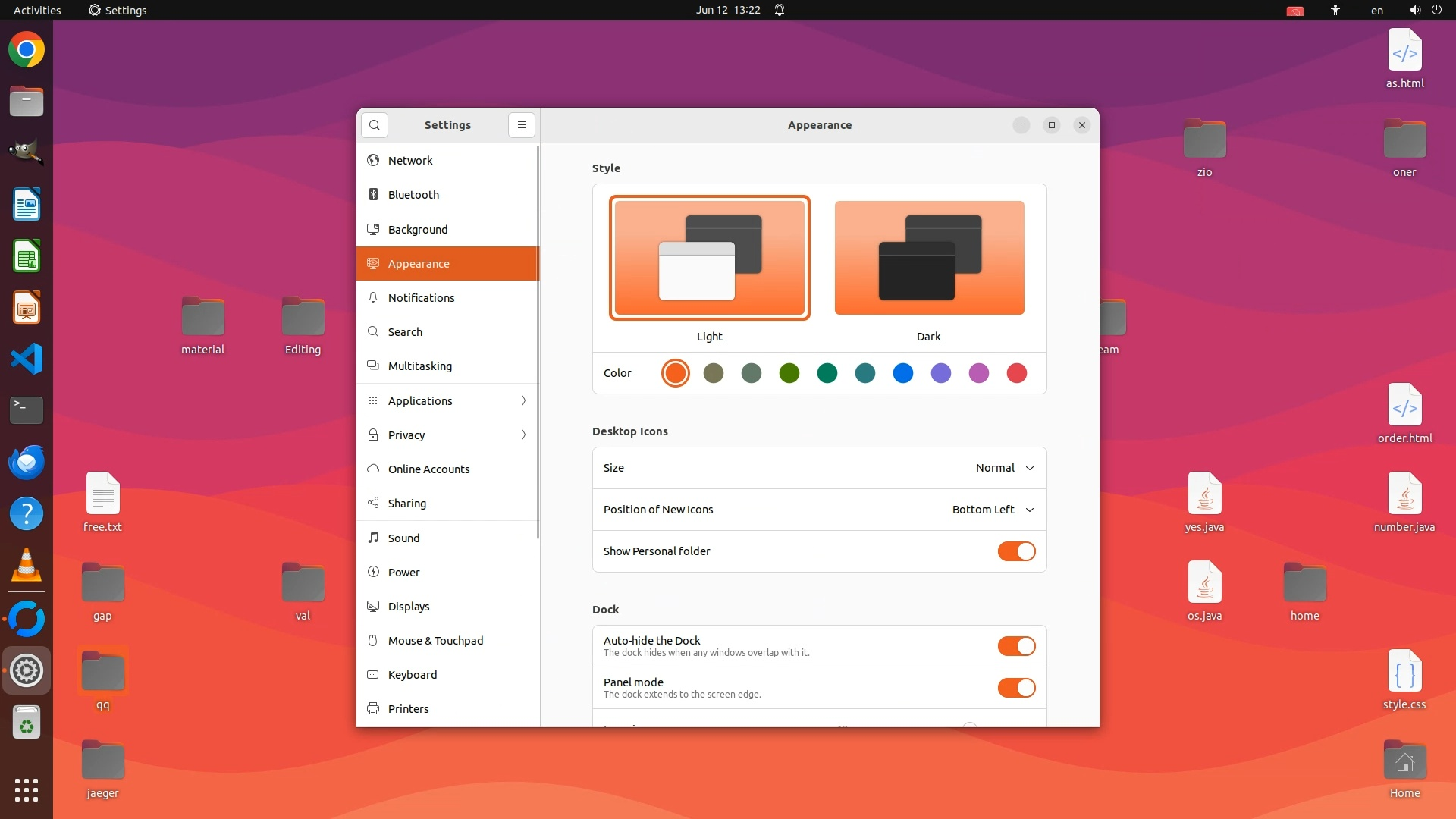This screenshot has width=1456, height=819.
Task: Choose the blue accent color
Action: pyautogui.click(x=902, y=373)
